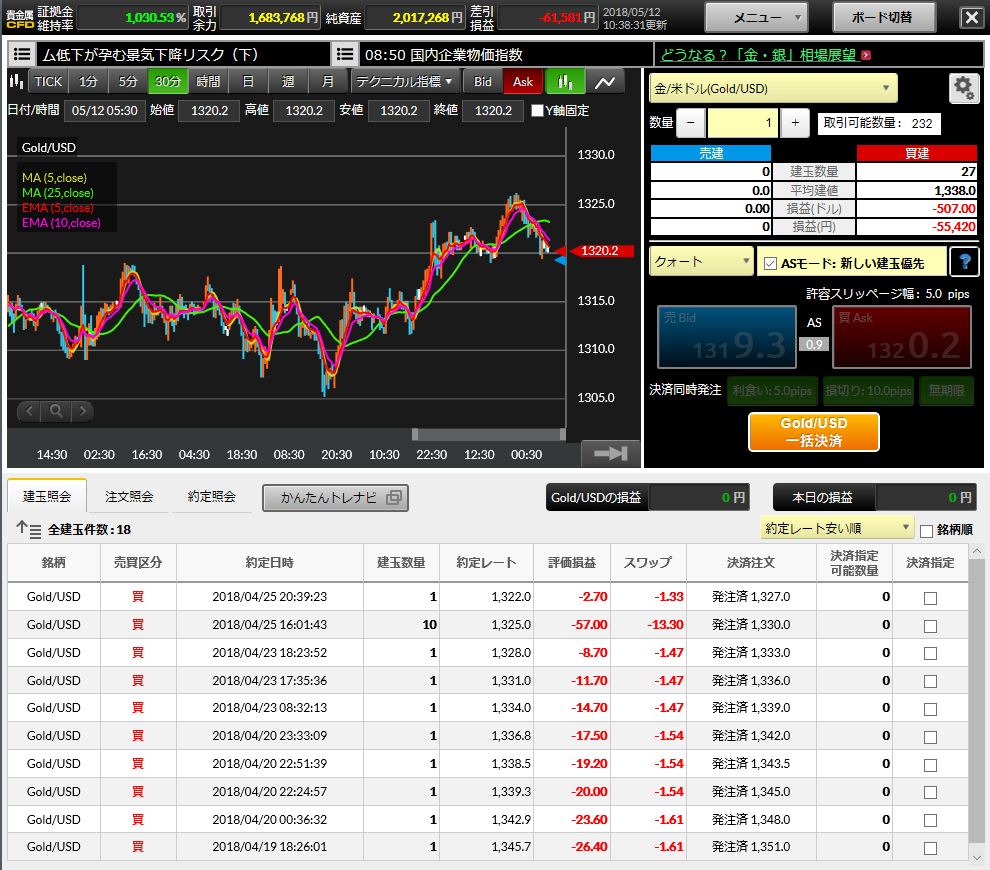Click the chart scroll left arrow
This screenshot has width=990, height=870.
pos(28,411)
